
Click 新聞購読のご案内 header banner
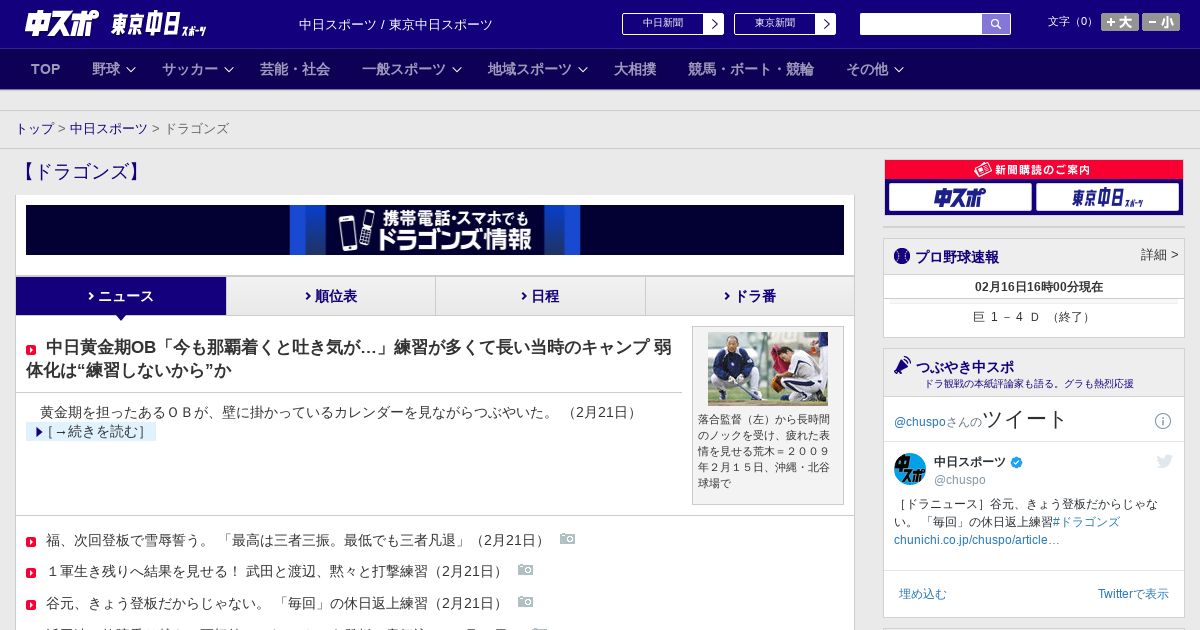pyautogui.click(x=1034, y=170)
